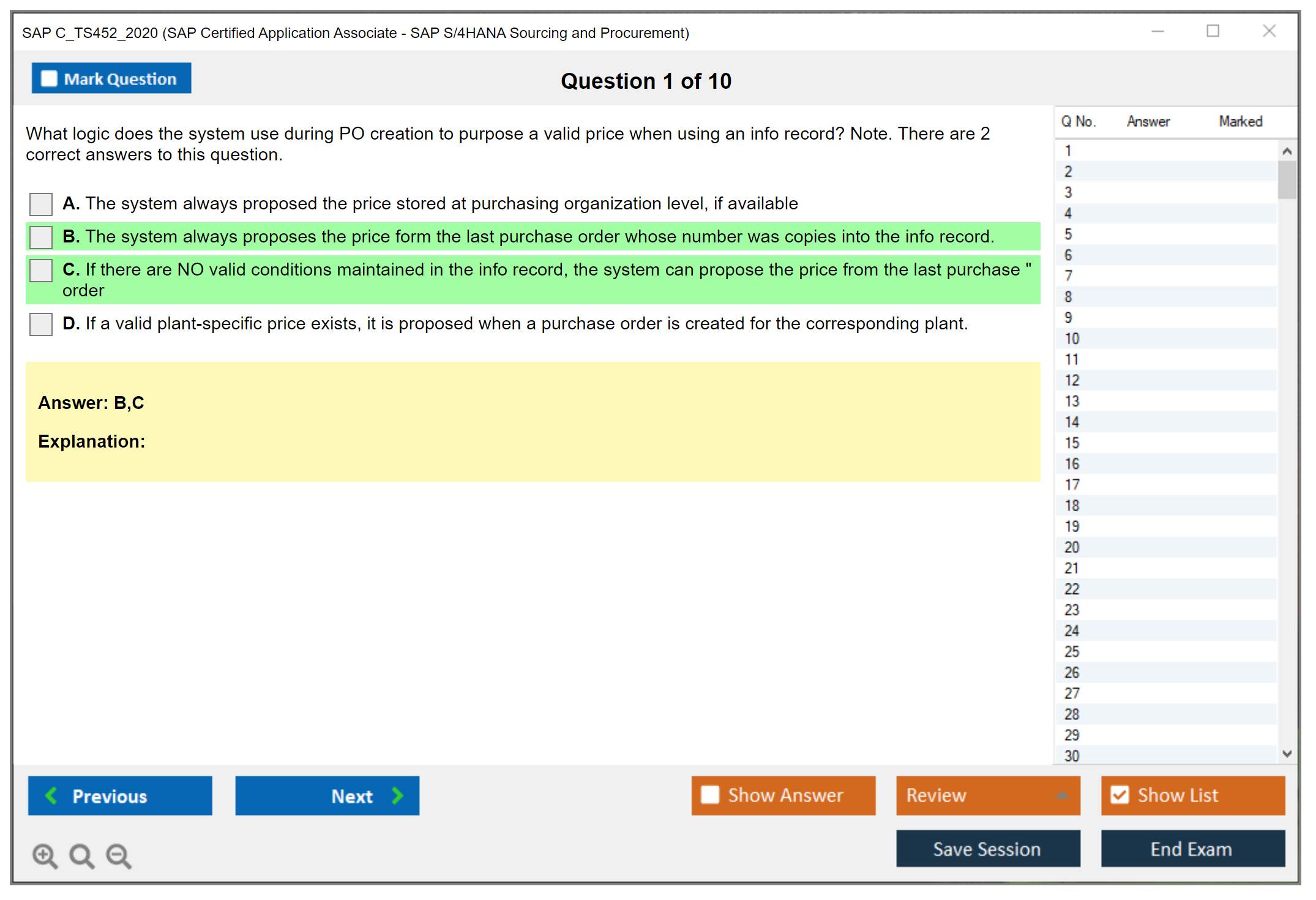Expand the Review dropdown
The width and height of the screenshot is (1316, 900).
pos(1062,795)
